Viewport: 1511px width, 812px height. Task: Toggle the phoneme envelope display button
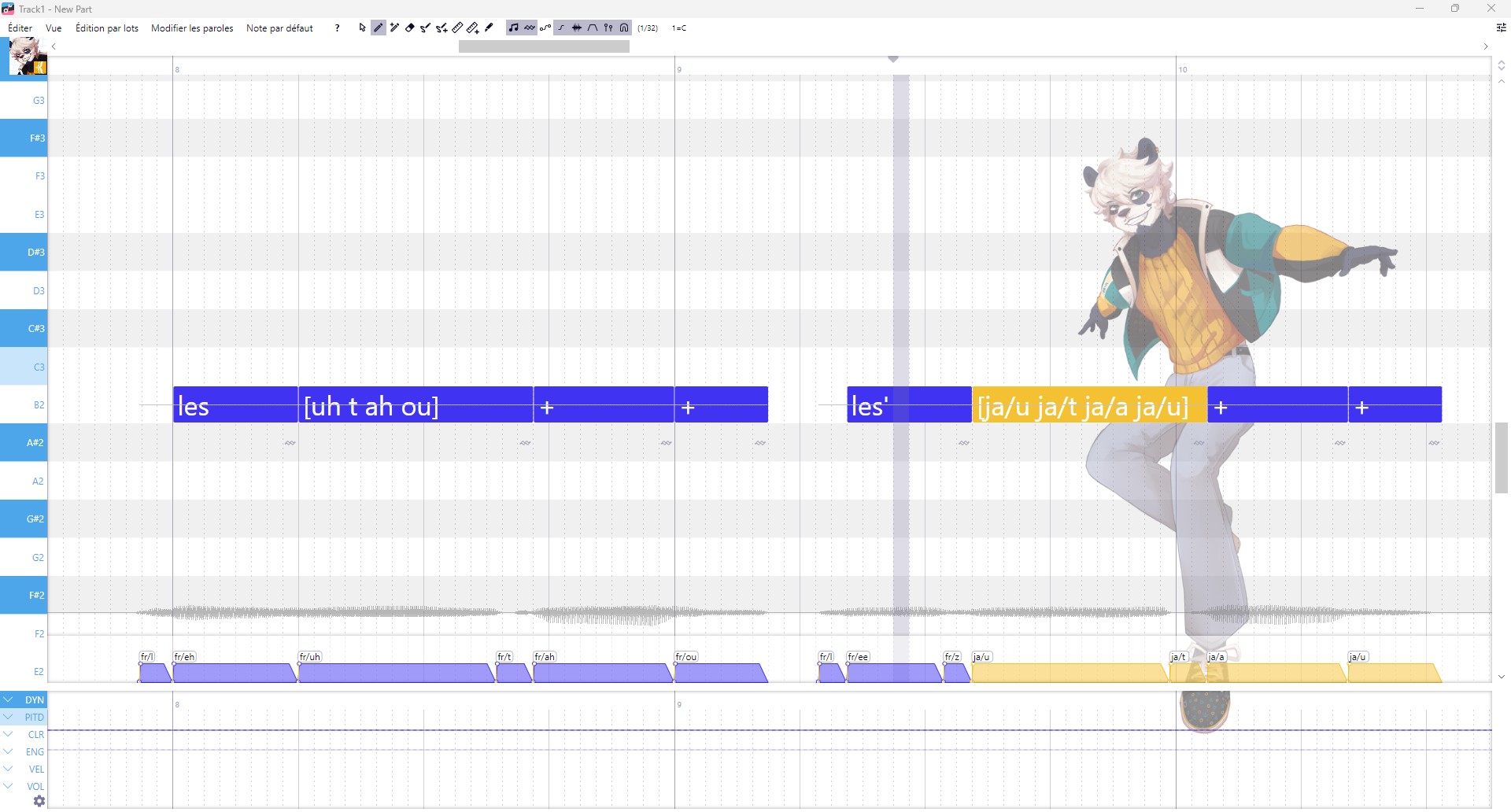click(x=593, y=28)
